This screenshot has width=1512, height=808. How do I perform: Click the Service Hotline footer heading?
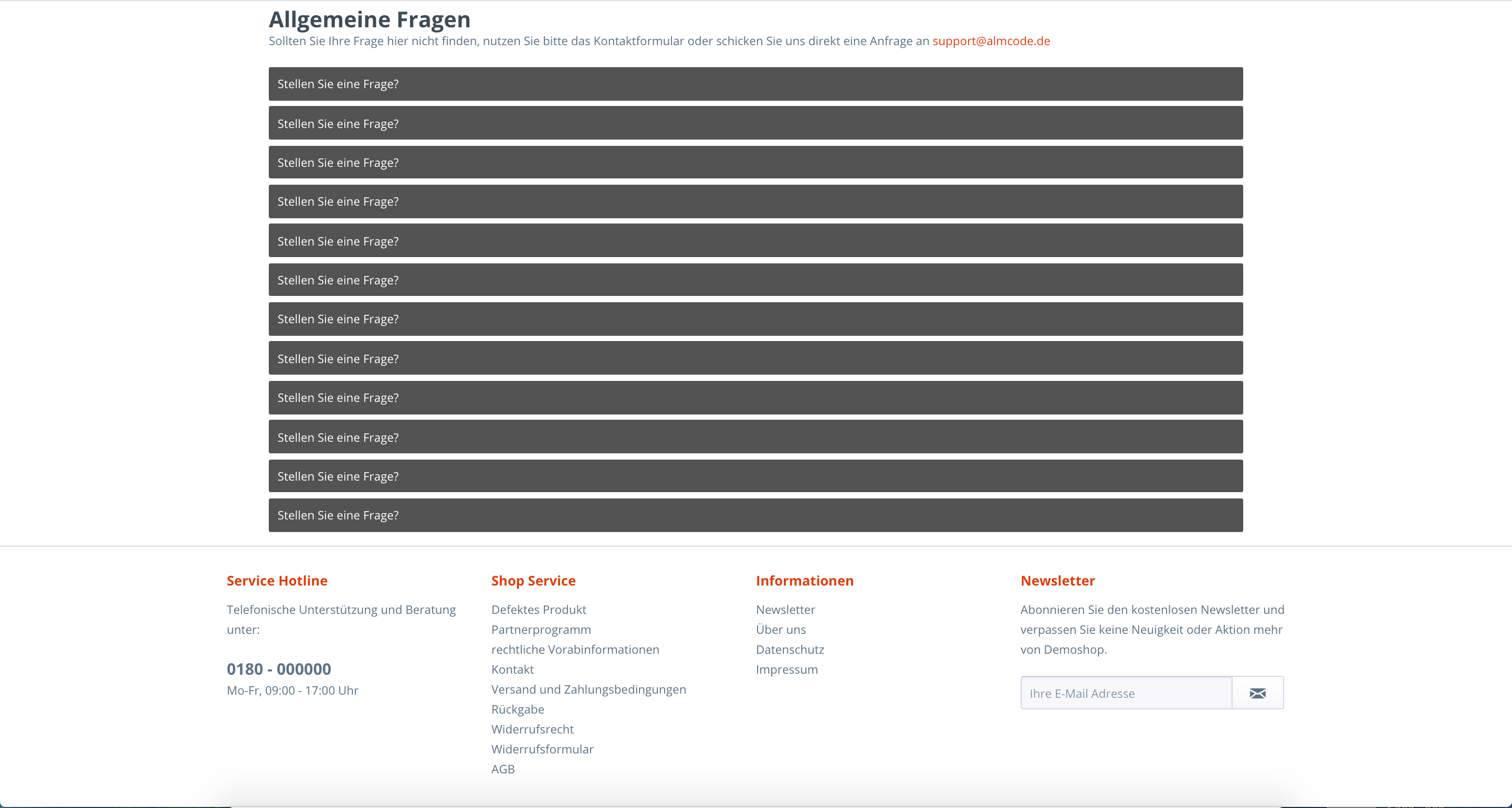click(x=277, y=581)
